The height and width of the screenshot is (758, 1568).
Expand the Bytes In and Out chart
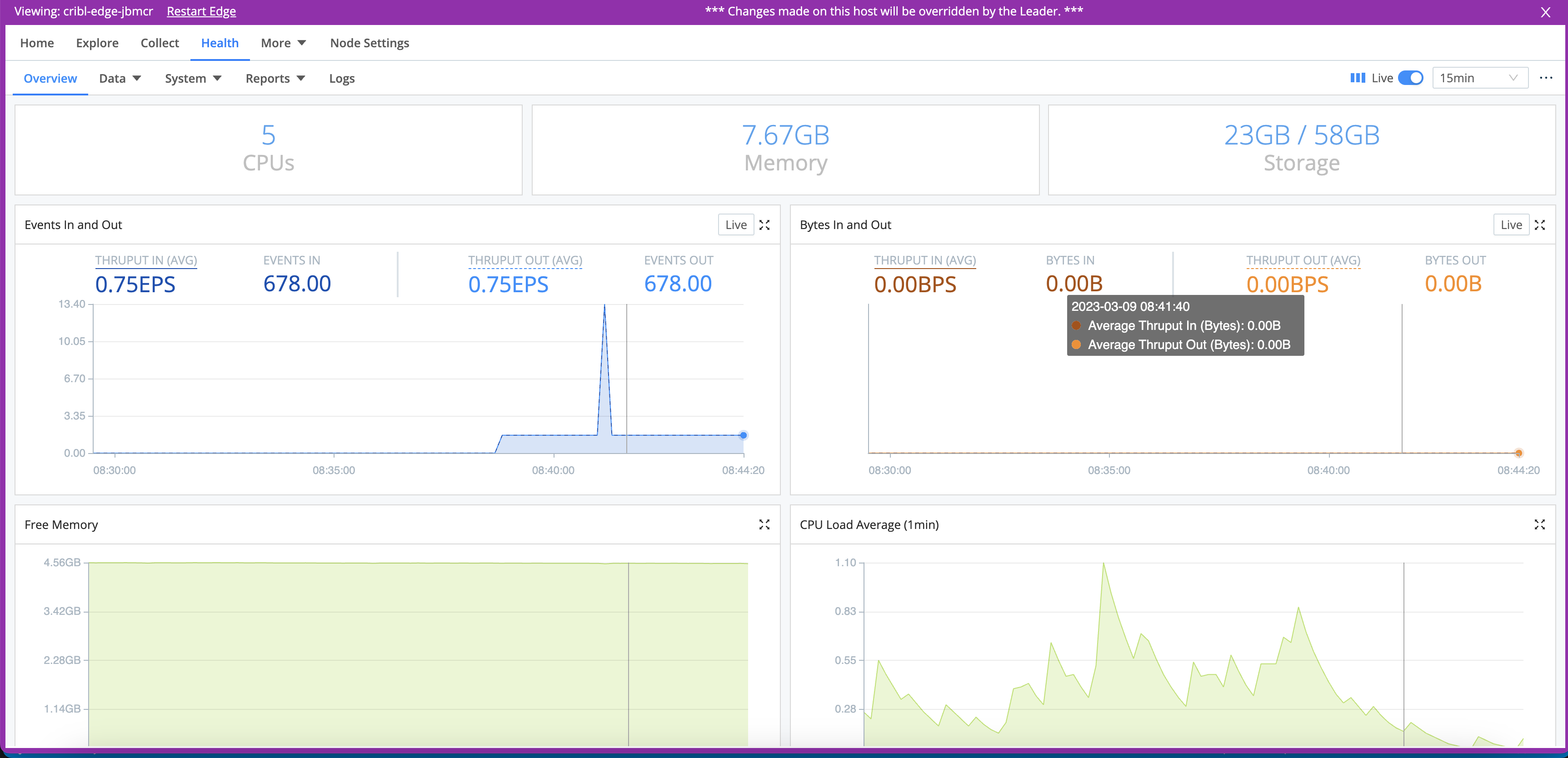(x=1539, y=224)
